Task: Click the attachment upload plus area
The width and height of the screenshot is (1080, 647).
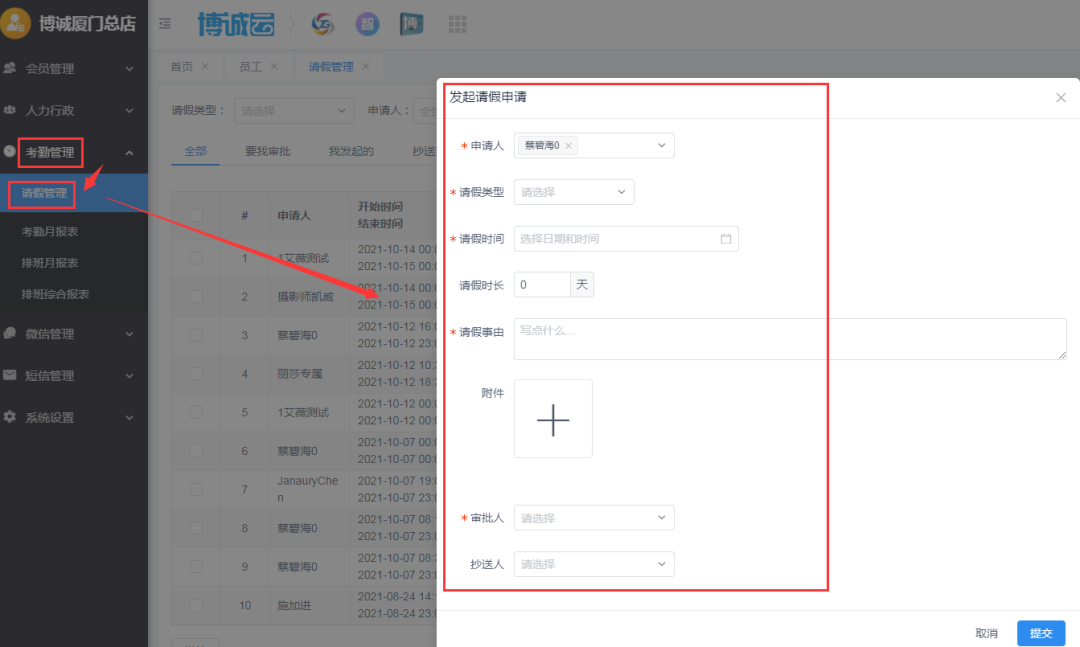Action: click(552, 418)
